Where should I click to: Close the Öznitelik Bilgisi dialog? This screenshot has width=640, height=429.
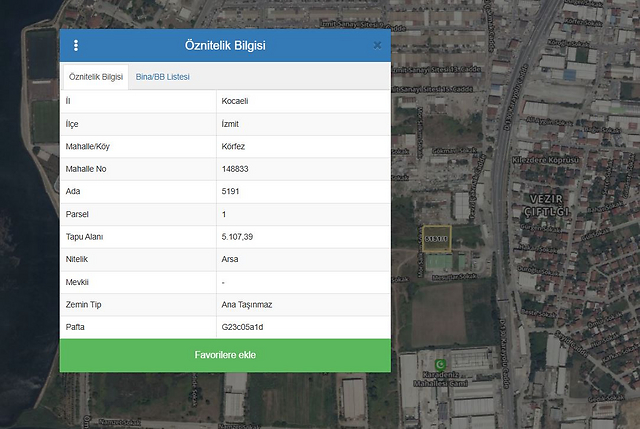tap(377, 45)
